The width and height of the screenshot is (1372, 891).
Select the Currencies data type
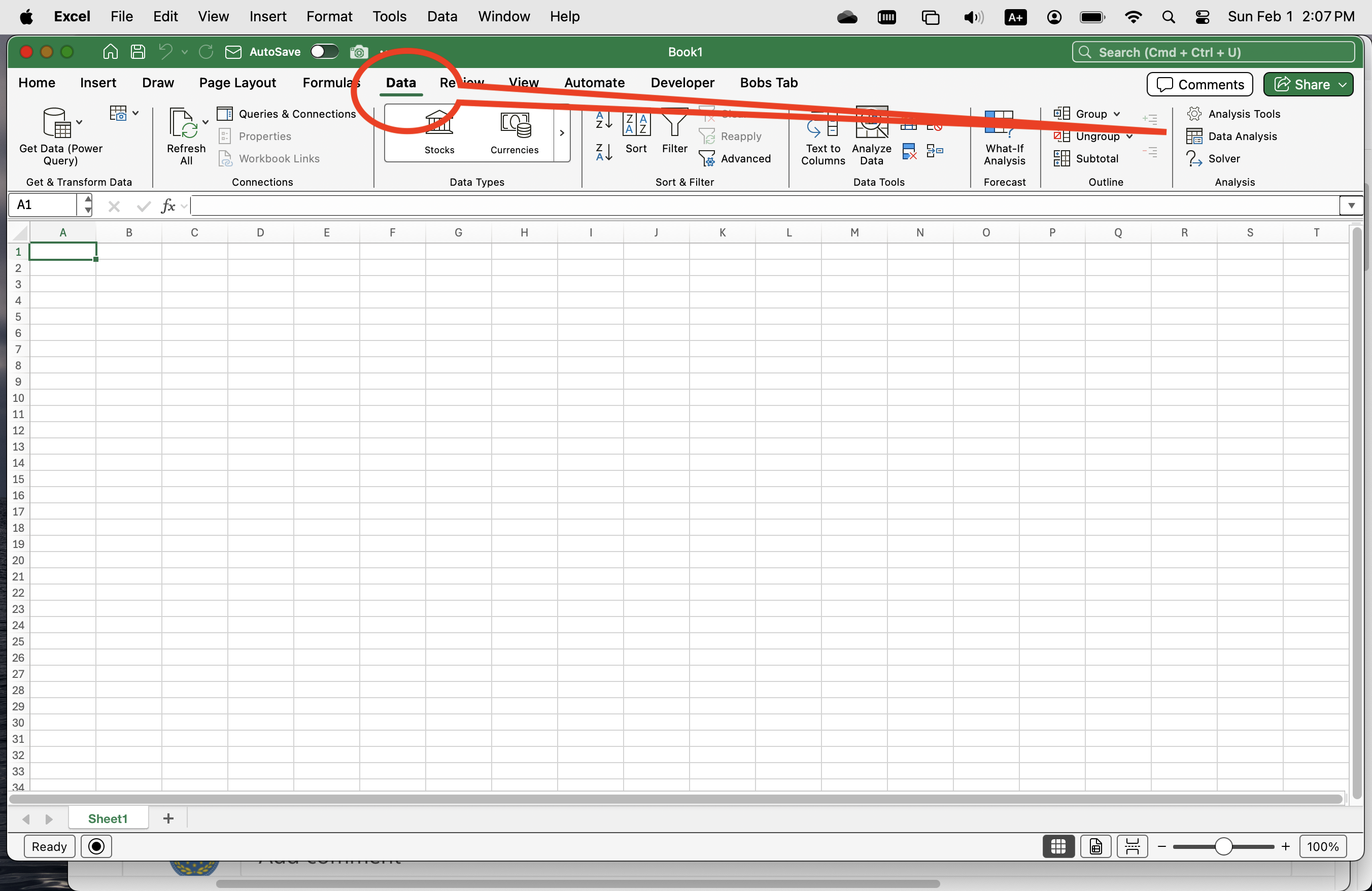(x=514, y=132)
